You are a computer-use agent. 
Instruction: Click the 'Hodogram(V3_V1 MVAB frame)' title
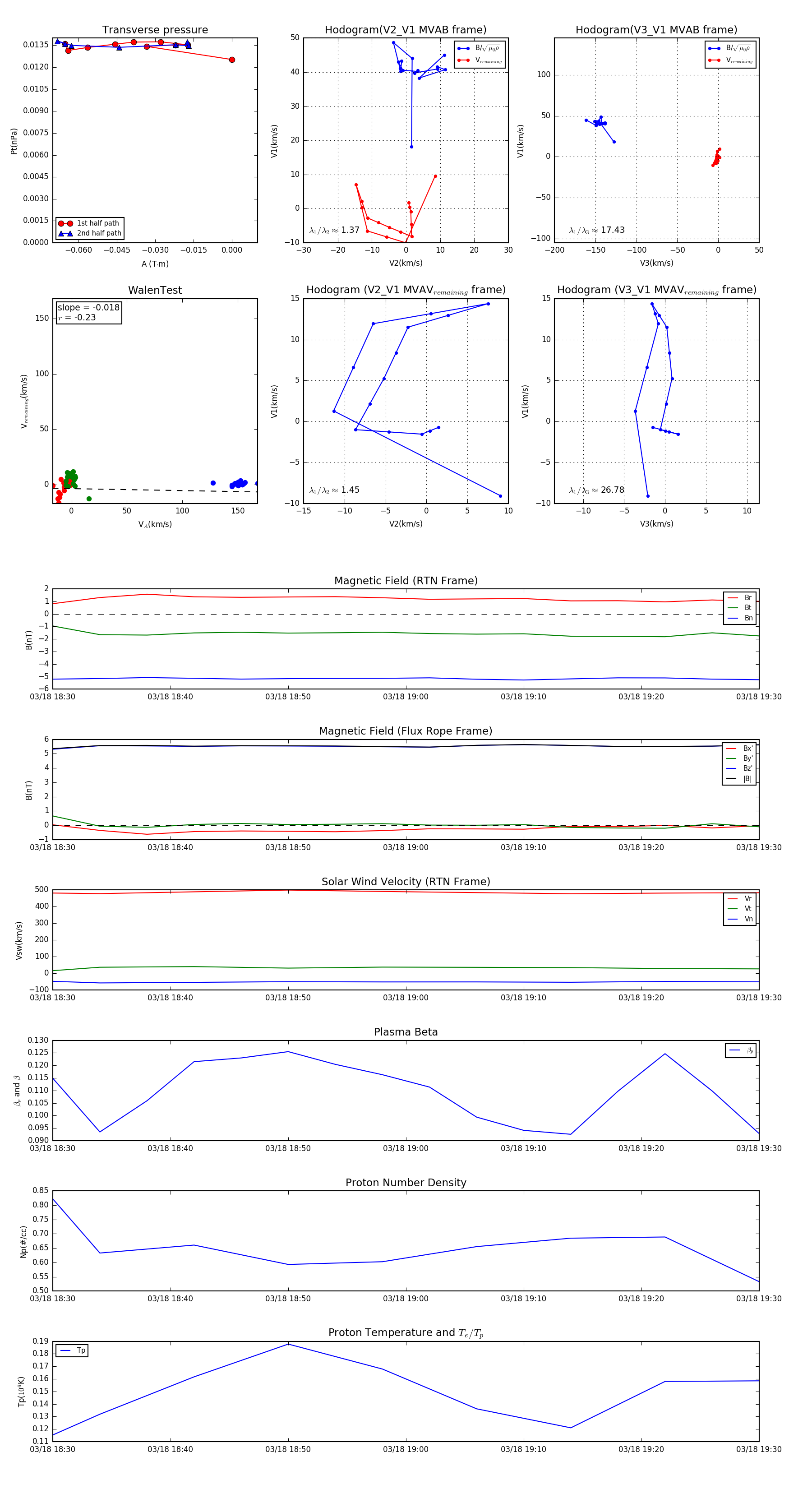click(656, 30)
